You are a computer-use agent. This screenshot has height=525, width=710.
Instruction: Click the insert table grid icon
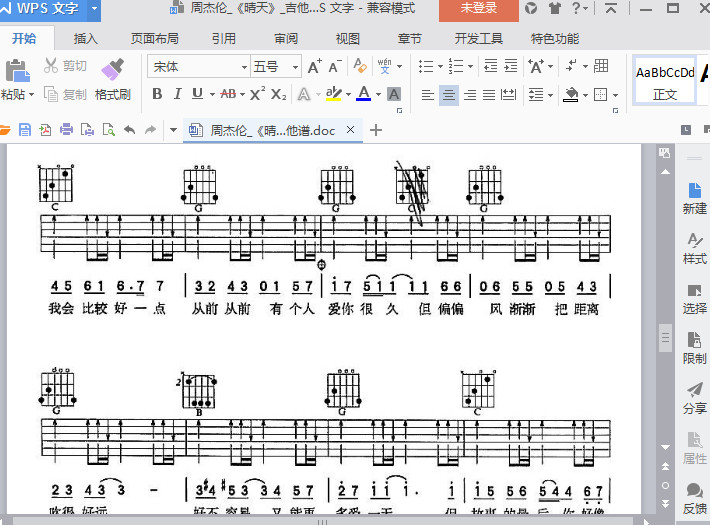[601, 66]
